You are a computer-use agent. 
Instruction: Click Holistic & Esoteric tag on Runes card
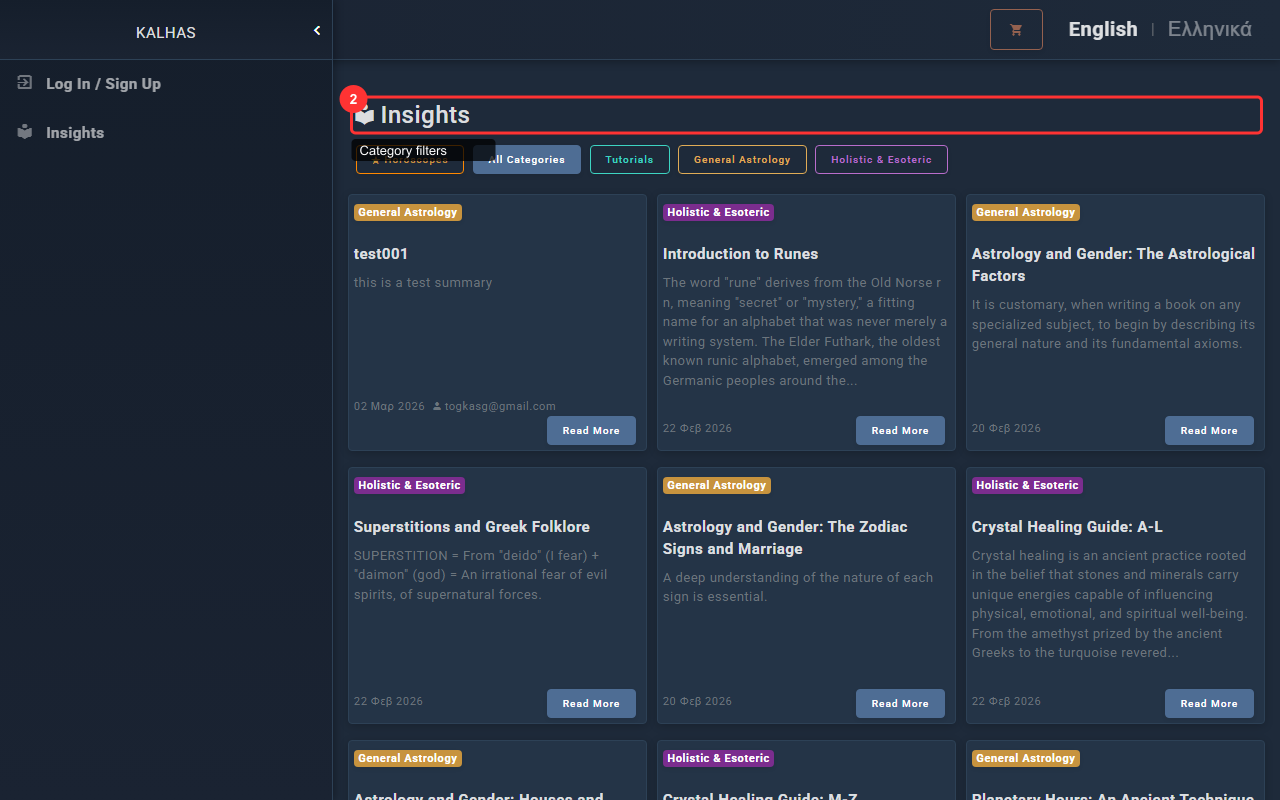(718, 212)
